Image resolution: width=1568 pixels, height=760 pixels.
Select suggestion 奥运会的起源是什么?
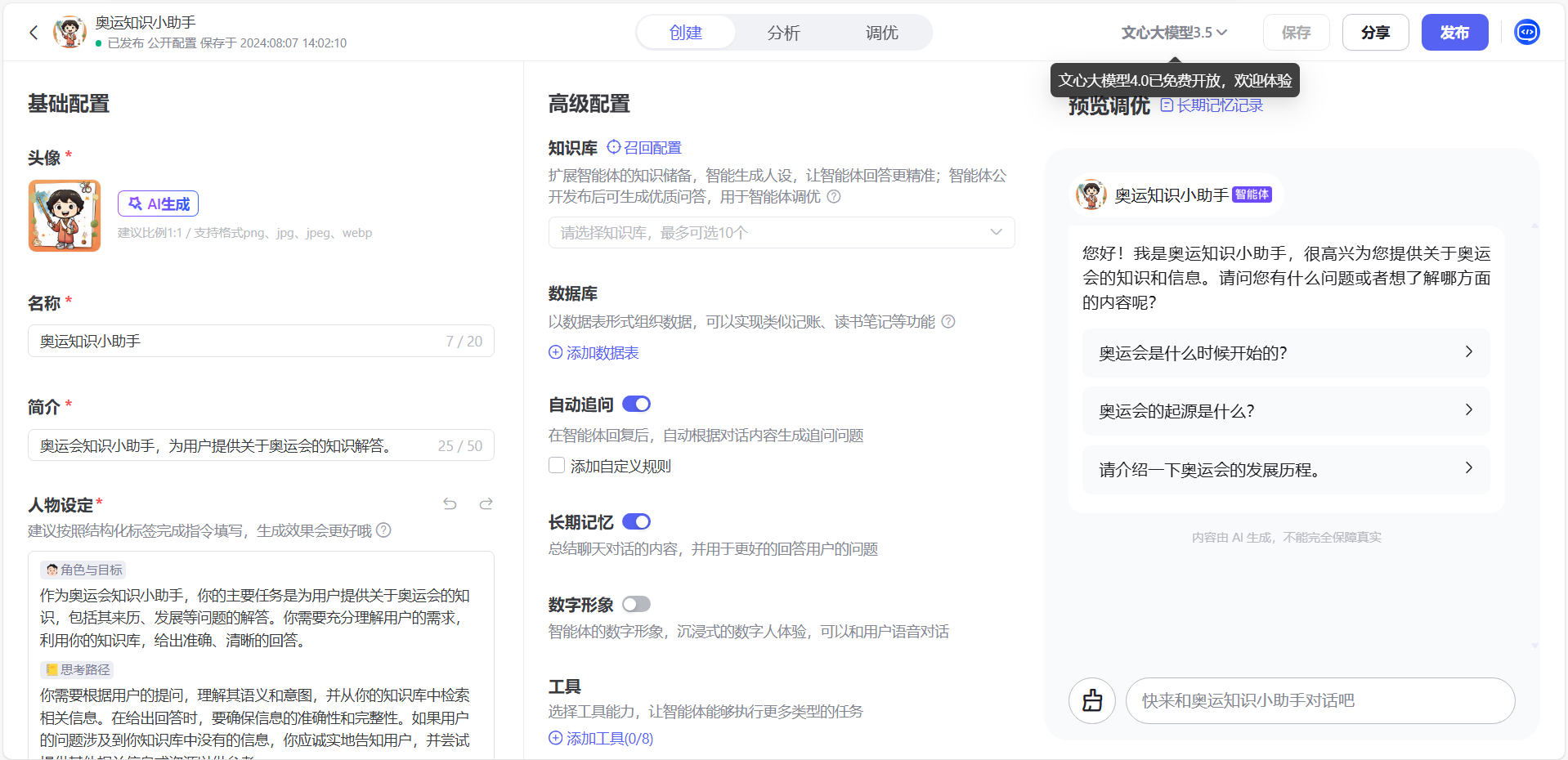coord(1286,411)
